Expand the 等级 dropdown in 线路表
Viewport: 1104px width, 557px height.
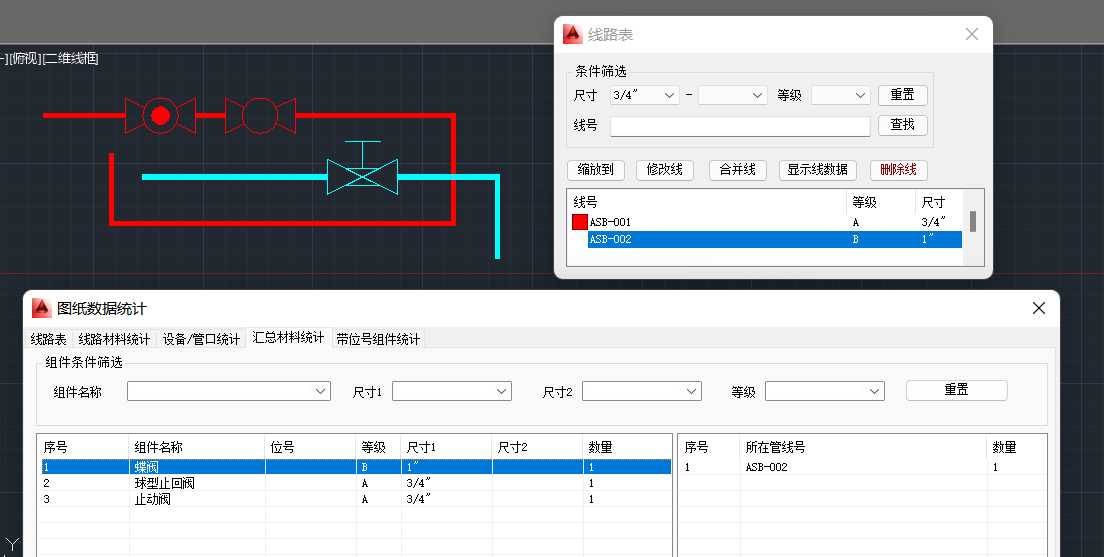tap(840, 96)
